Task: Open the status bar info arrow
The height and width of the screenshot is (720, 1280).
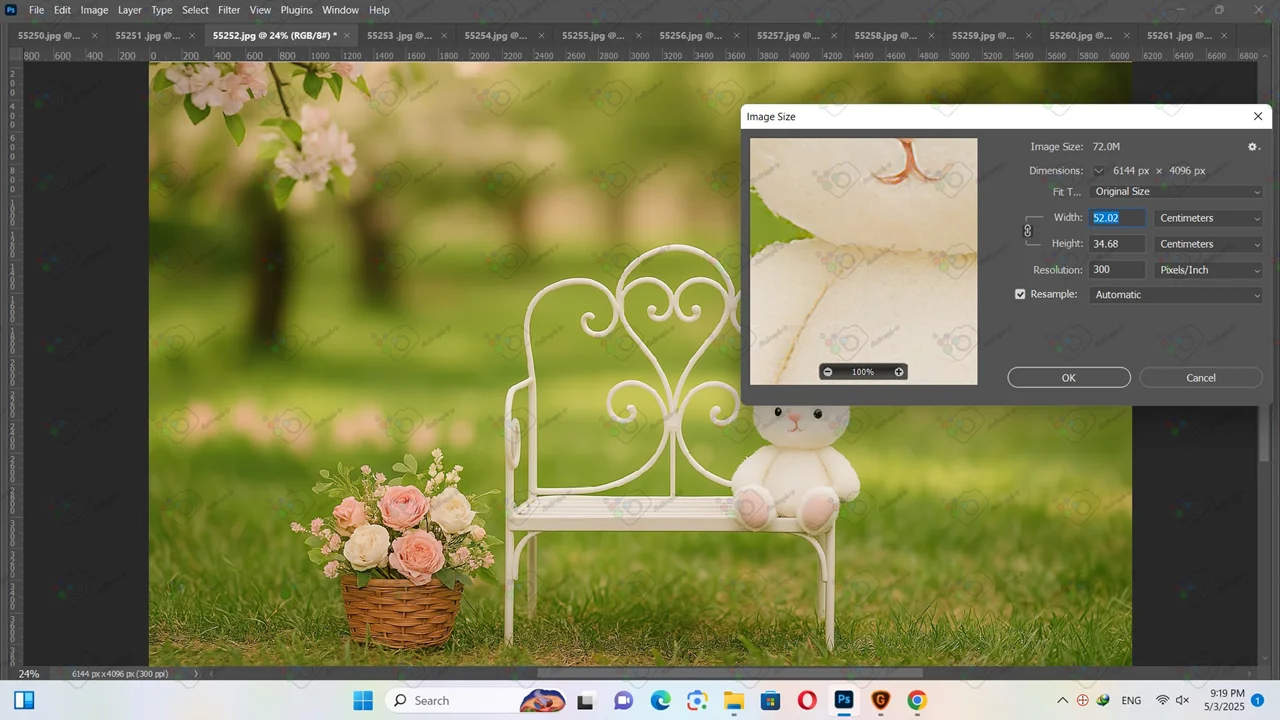Action: [x=196, y=674]
